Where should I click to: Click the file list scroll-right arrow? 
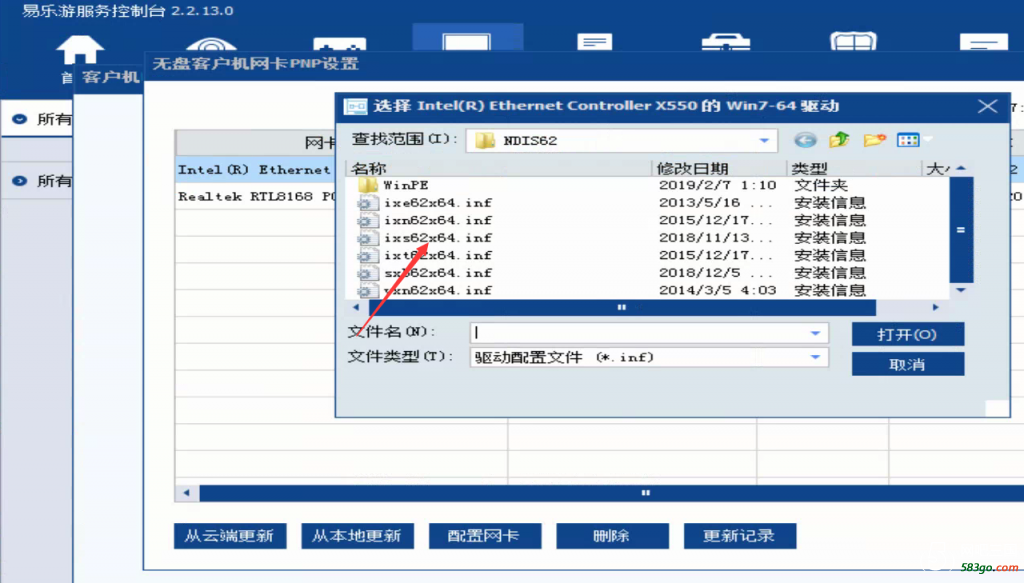click(935, 307)
